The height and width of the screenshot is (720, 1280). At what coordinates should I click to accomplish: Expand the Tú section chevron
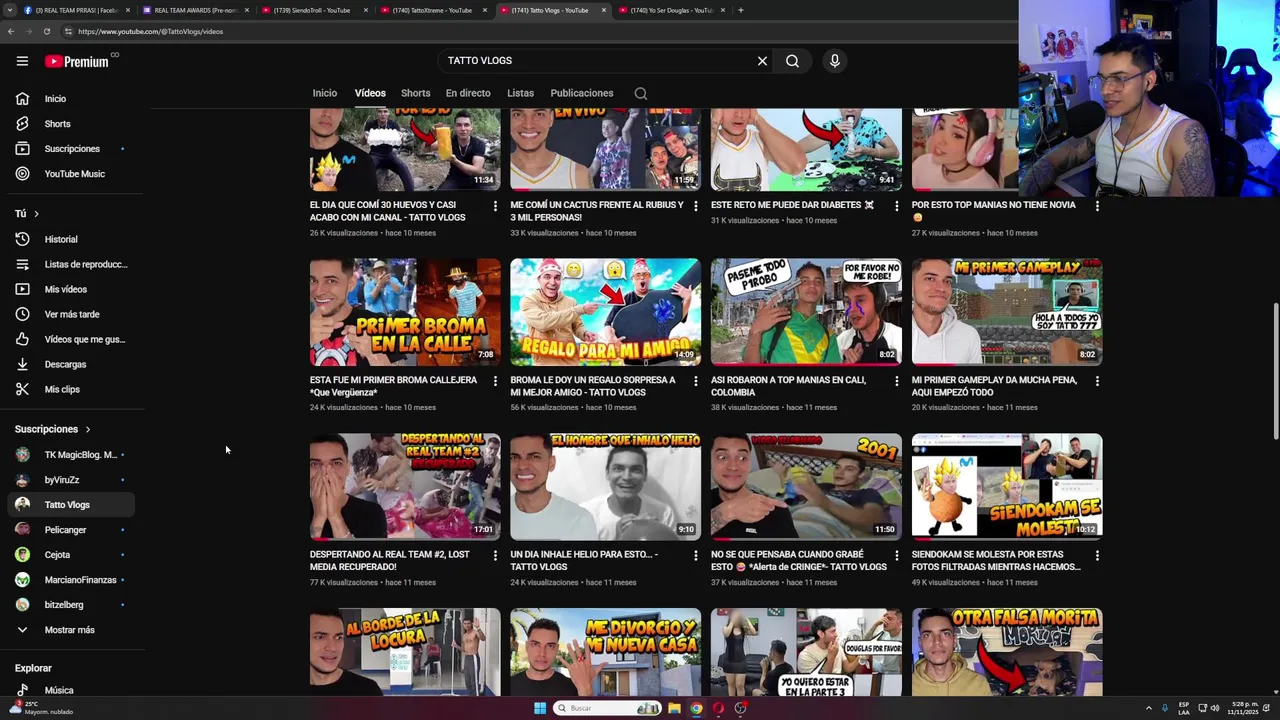point(36,214)
